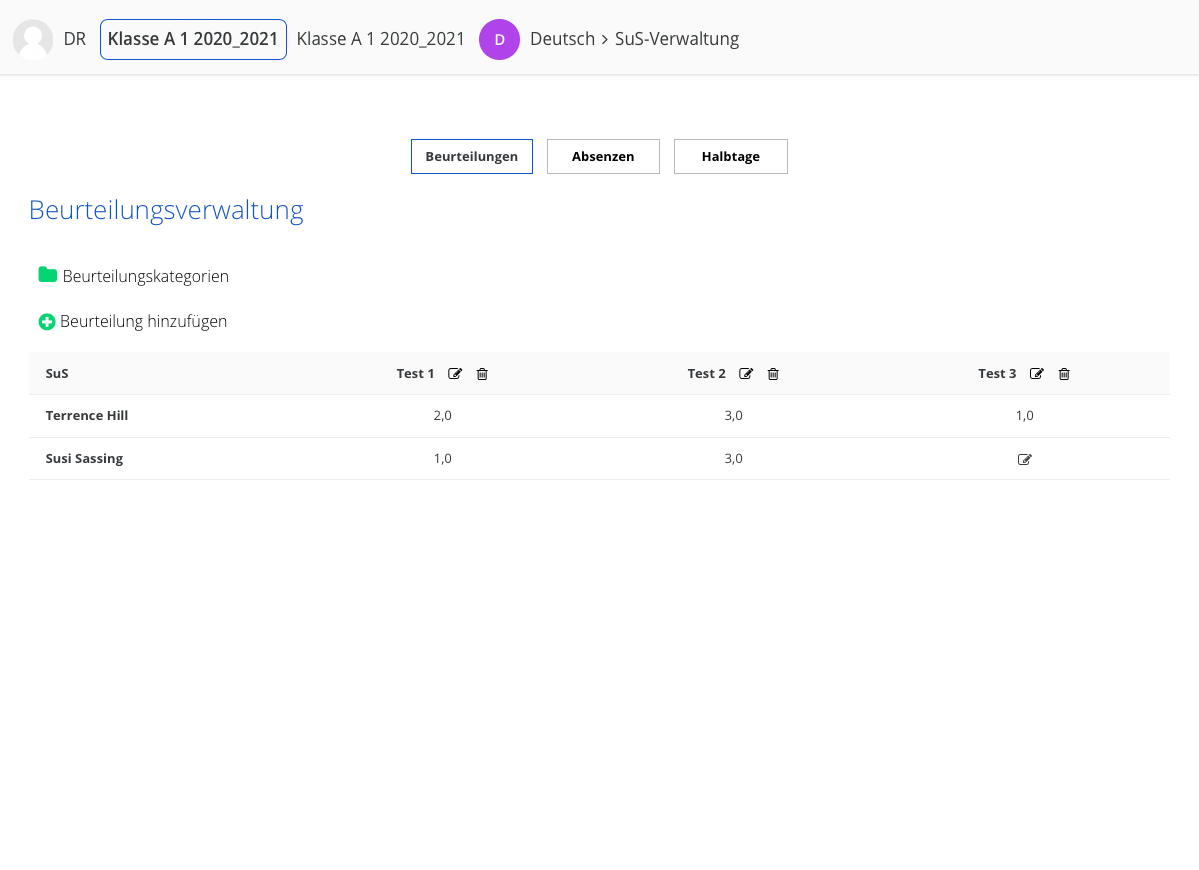Open the Klasse A 1 2020_2021 class selector
This screenshot has height=870, width=1199.
point(193,39)
